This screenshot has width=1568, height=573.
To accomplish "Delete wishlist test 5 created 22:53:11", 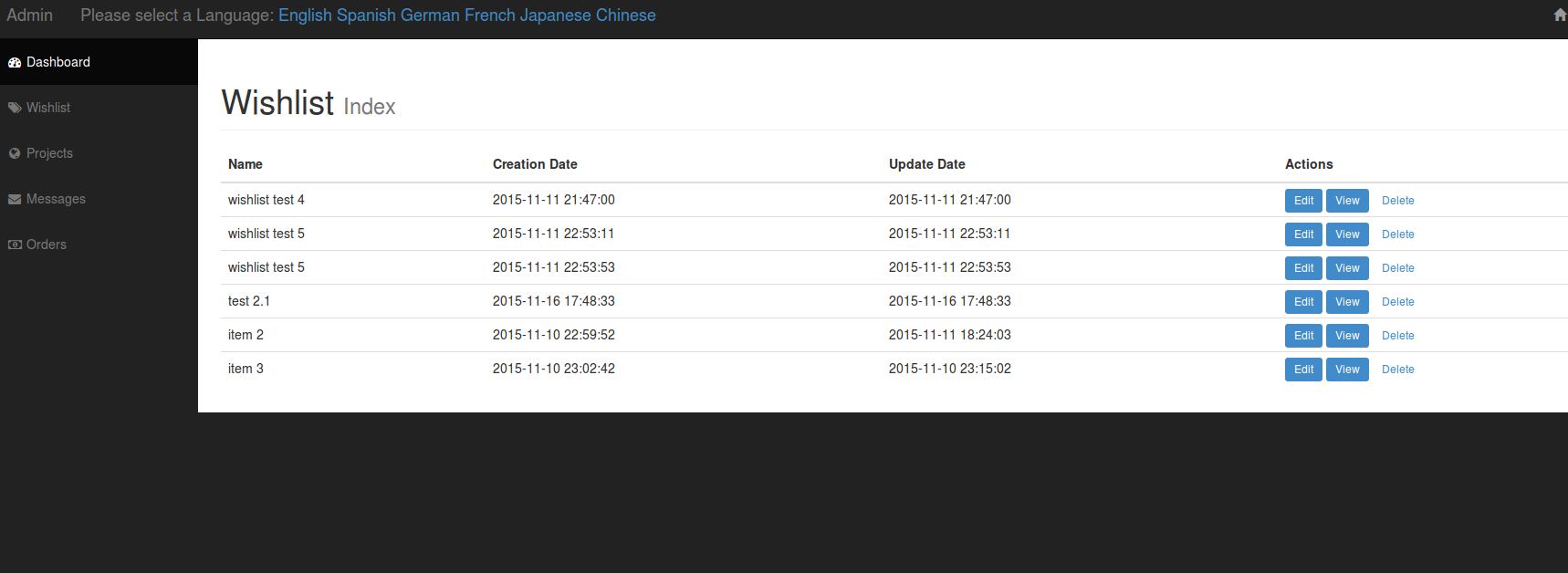I will (x=1397, y=234).
